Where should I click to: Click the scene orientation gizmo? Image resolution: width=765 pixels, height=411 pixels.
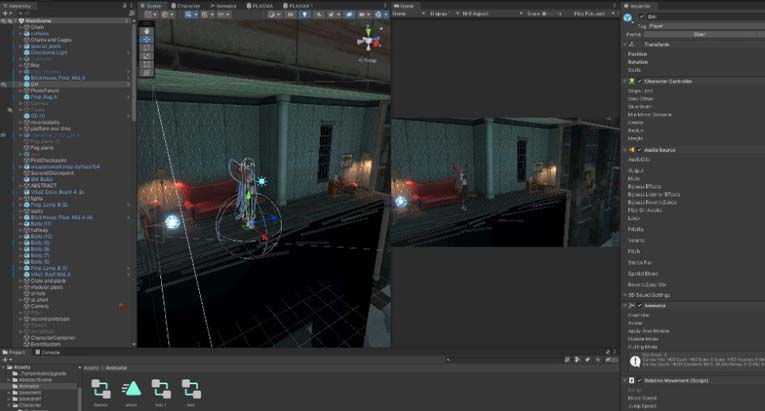click(368, 42)
